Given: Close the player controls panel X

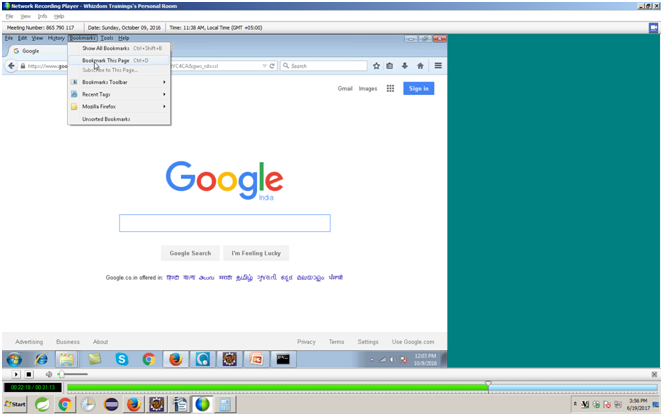Looking at the screenshot, I should pyautogui.click(x=654, y=375).
